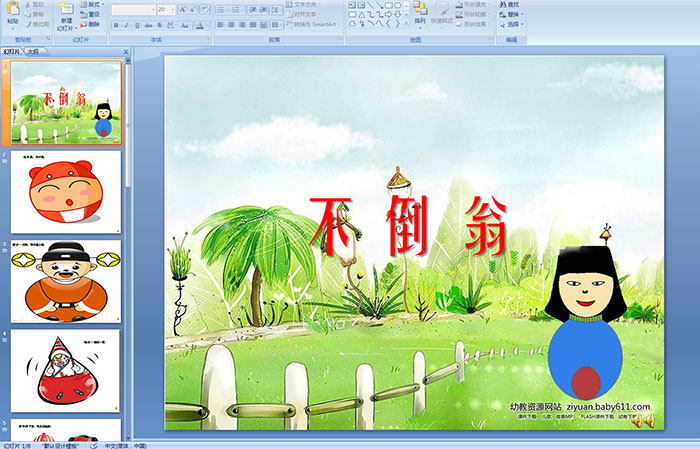
Task: Open the font size dropdown
Action: 166,9
